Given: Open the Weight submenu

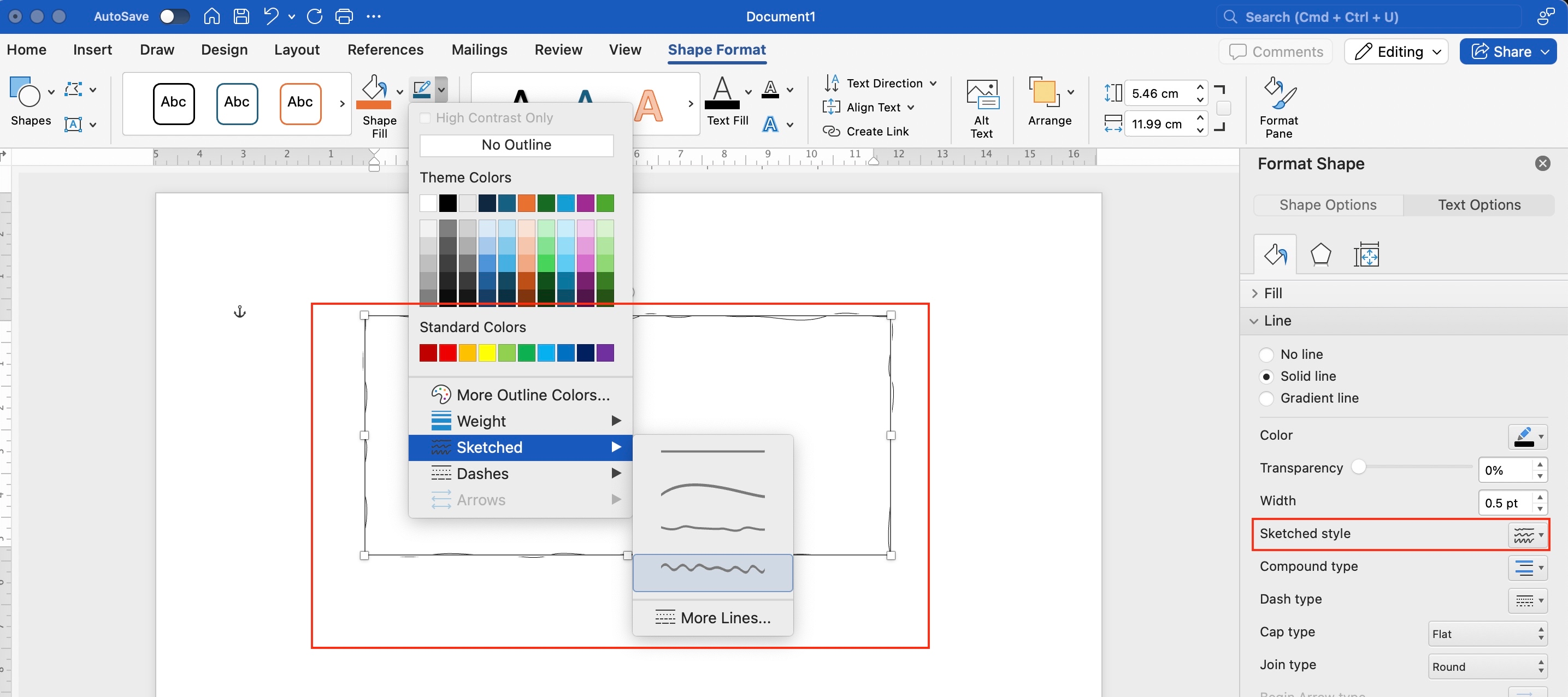Looking at the screenshot, I should pyautogui.click(x=521, y=421).
